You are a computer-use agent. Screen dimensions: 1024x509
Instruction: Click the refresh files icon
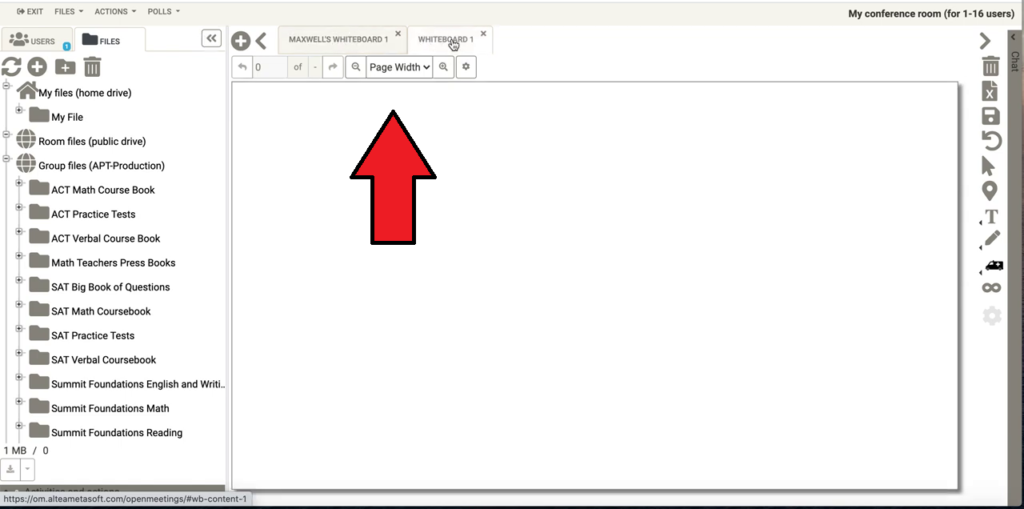pyautogui.click(x=11, y=67)
